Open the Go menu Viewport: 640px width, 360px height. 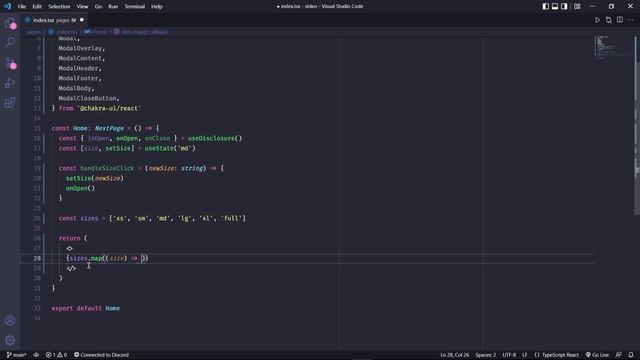(x=98, y=6)
